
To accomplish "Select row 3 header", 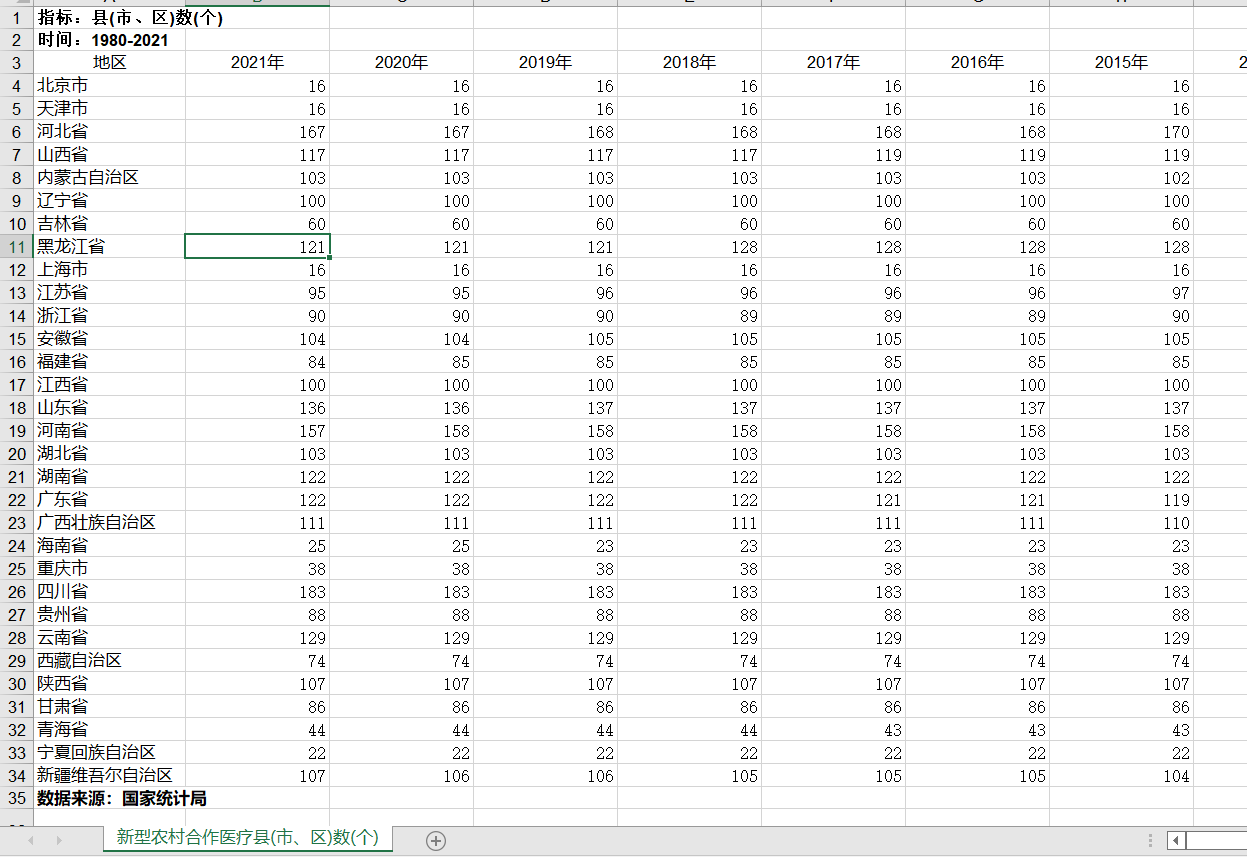I will (17, 62).
